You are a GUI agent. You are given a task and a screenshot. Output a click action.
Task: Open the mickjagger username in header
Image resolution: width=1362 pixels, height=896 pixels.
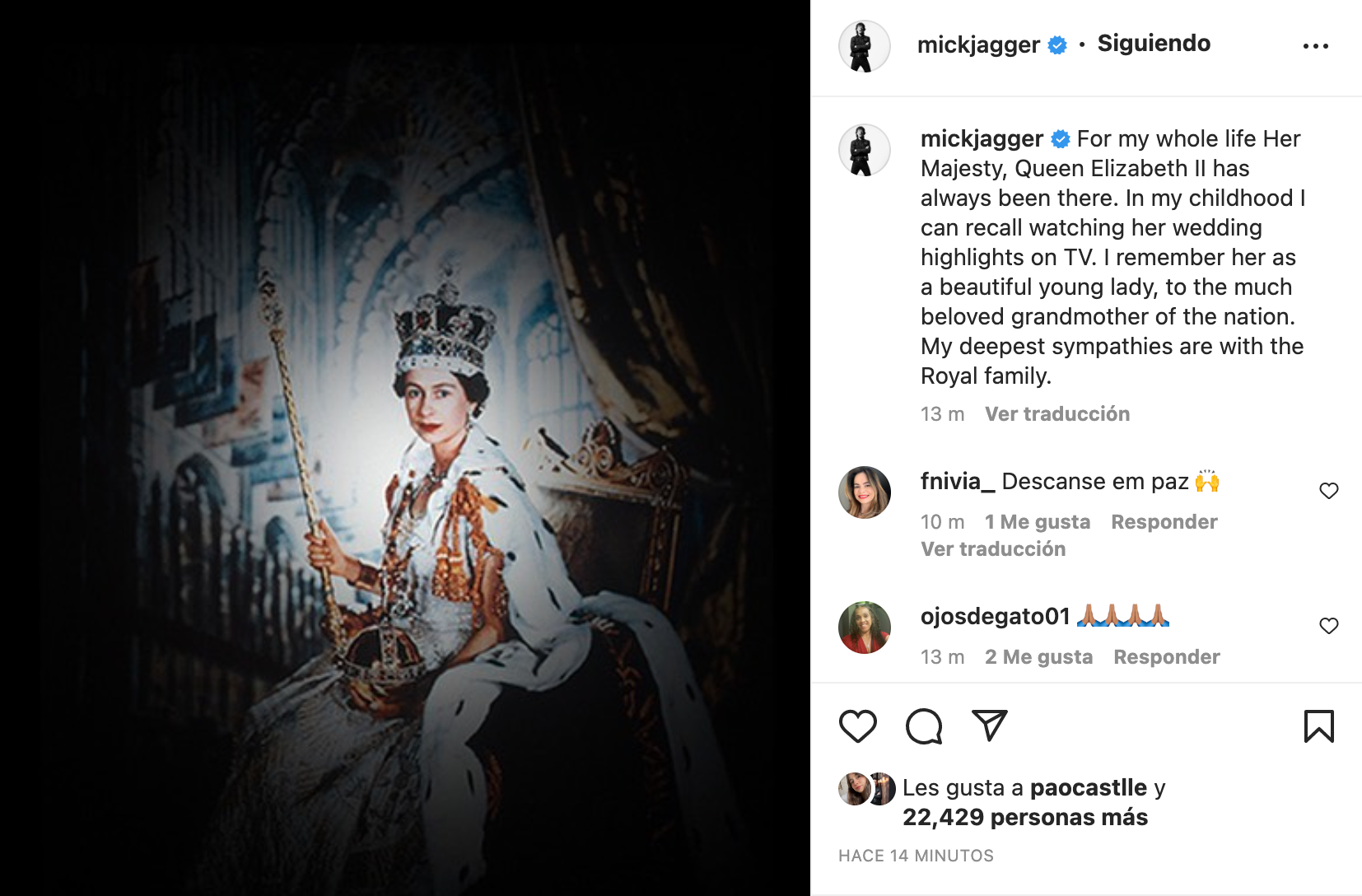[978, 44]
